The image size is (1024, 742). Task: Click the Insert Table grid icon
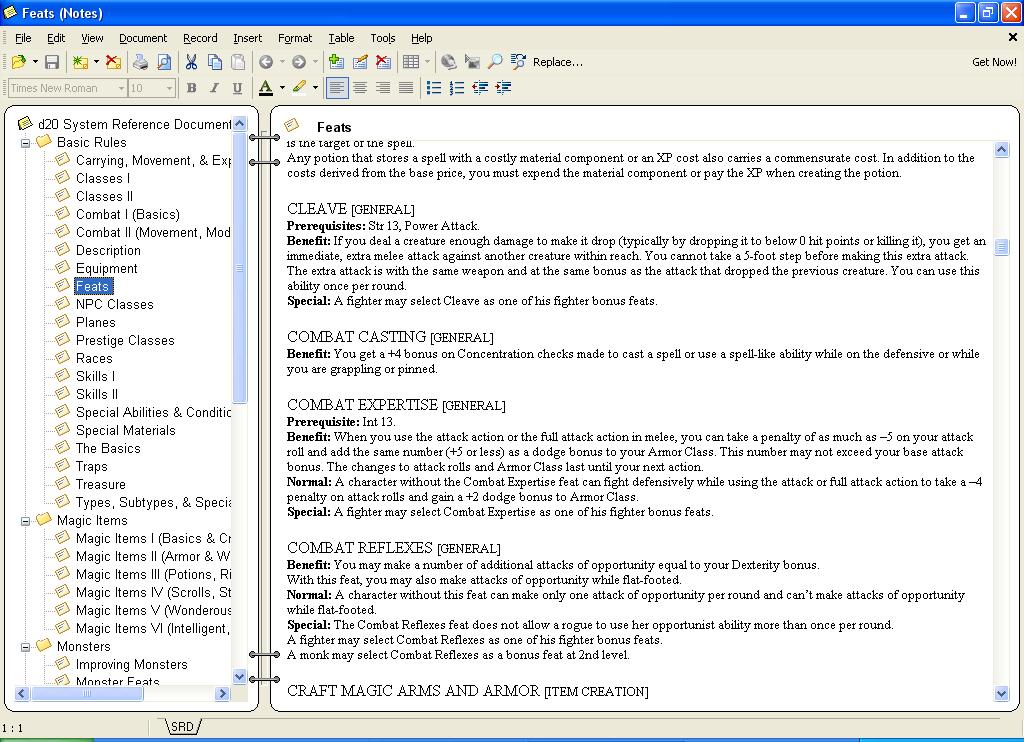(411, 62)
